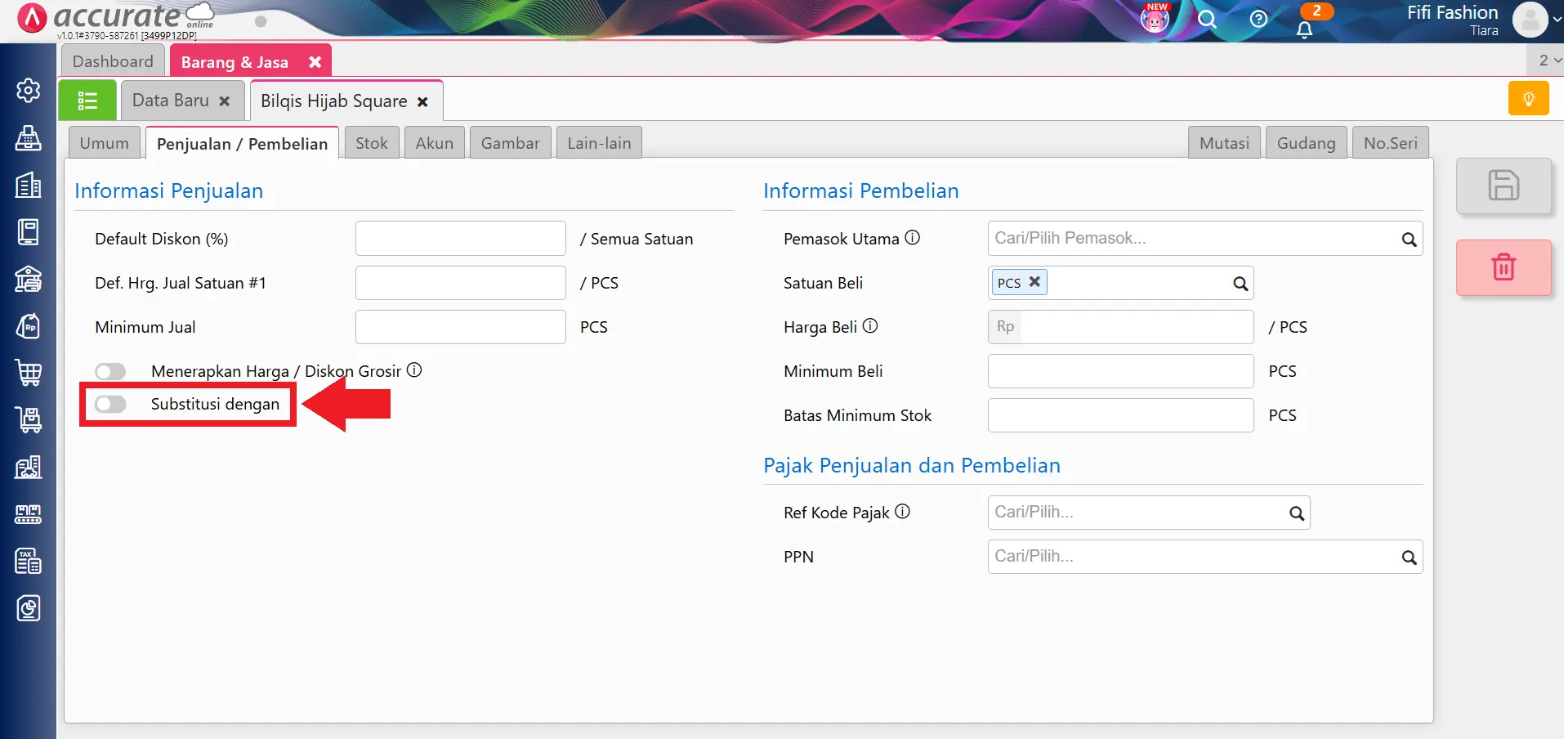
Task: Click the Mutasi button
Action: [x=1223, y=143]
